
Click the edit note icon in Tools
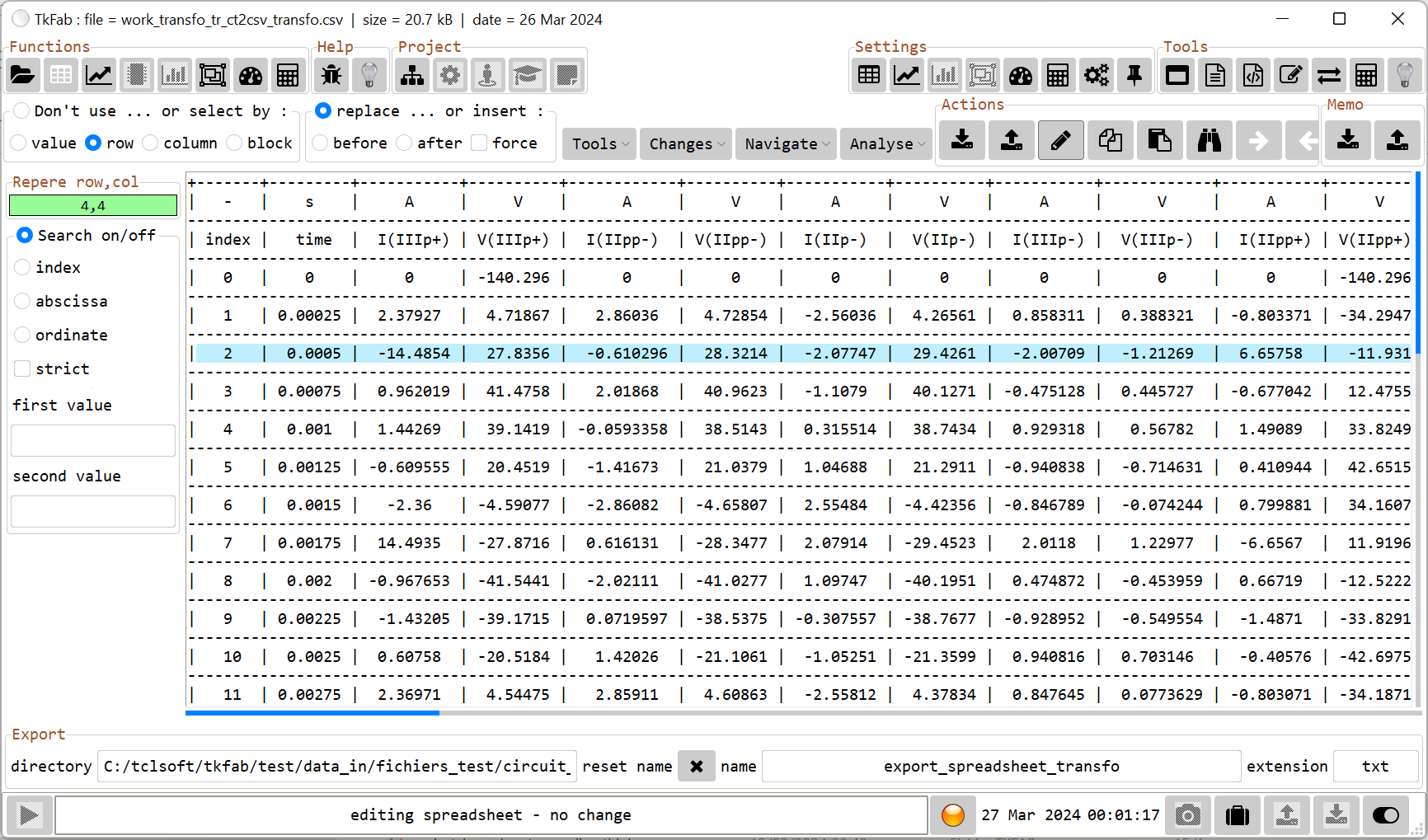1291,76
